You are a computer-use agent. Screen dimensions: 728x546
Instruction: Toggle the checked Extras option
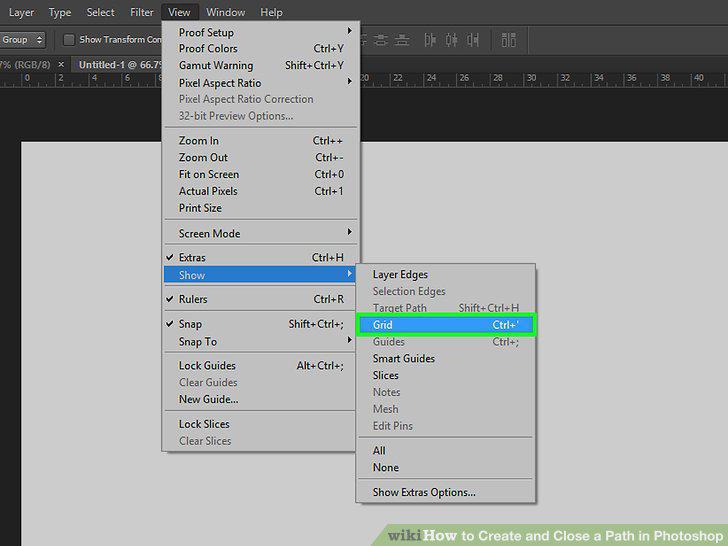pos(261,257)
